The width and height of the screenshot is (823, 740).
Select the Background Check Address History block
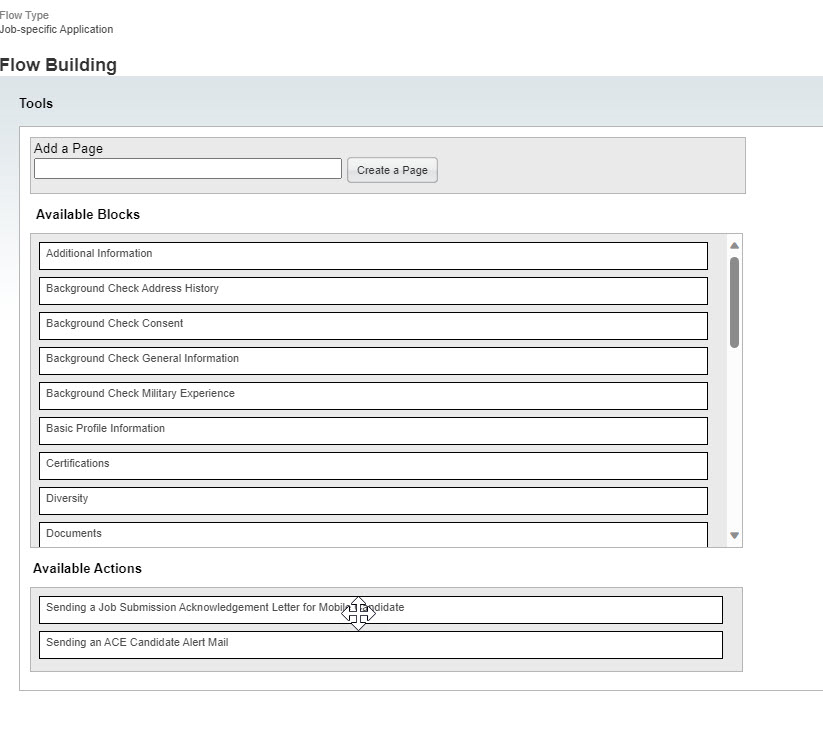(x=373, y=291)
